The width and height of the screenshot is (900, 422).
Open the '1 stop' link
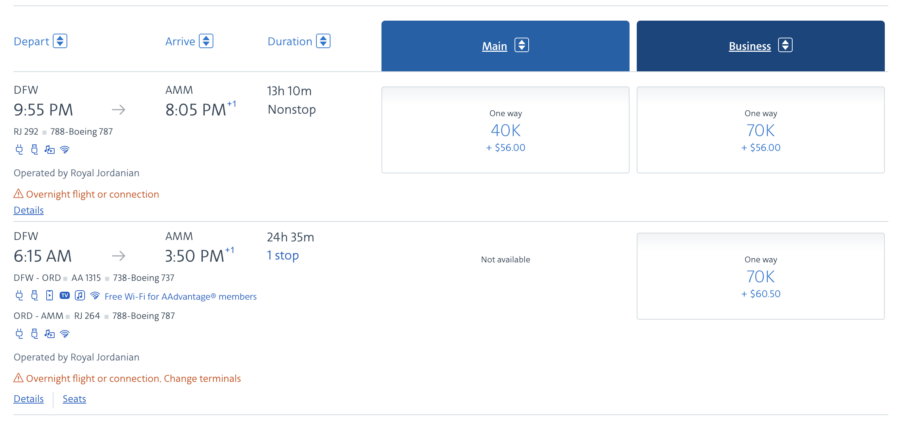tap(283, 255)
